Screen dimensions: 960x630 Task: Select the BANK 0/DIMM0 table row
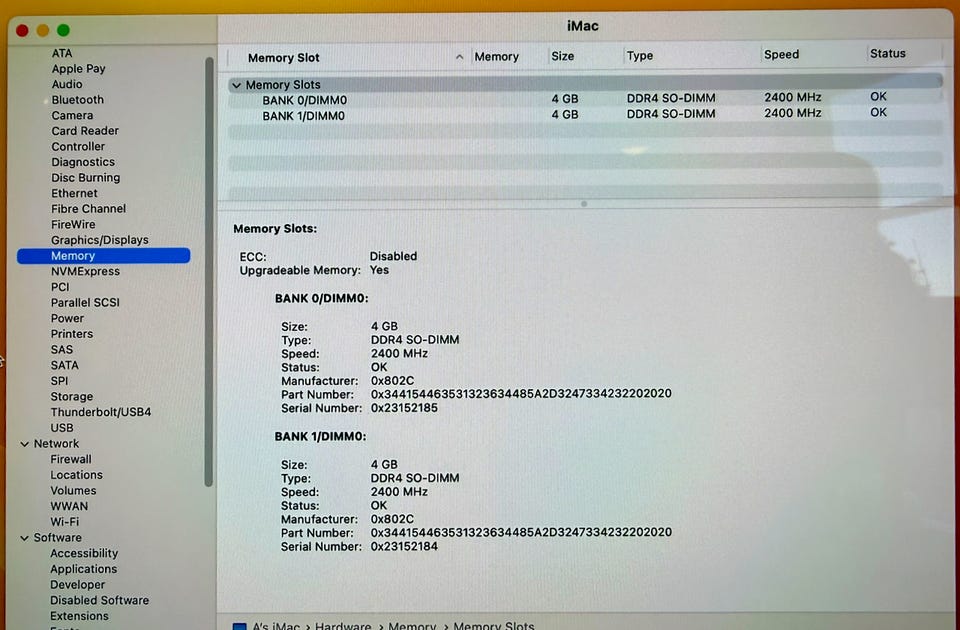tap(585, 99)
